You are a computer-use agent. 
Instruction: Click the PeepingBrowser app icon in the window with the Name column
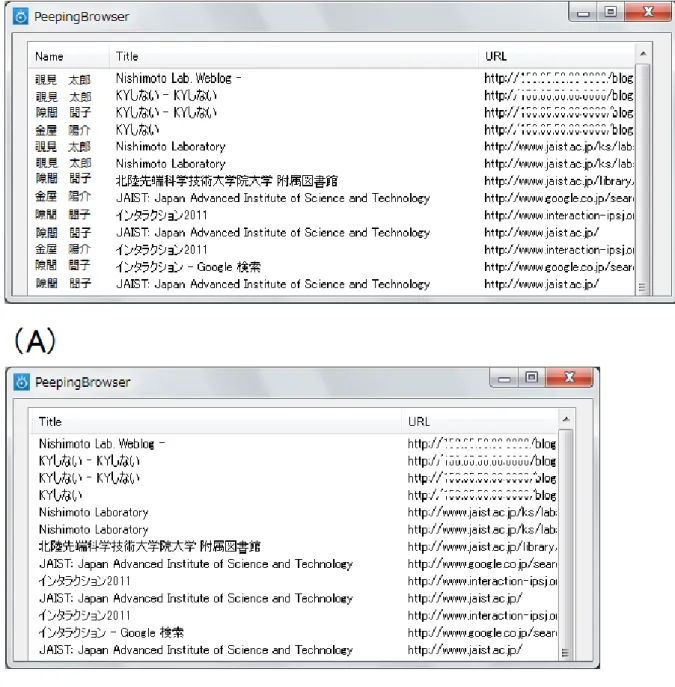click(x=20, y=17)
